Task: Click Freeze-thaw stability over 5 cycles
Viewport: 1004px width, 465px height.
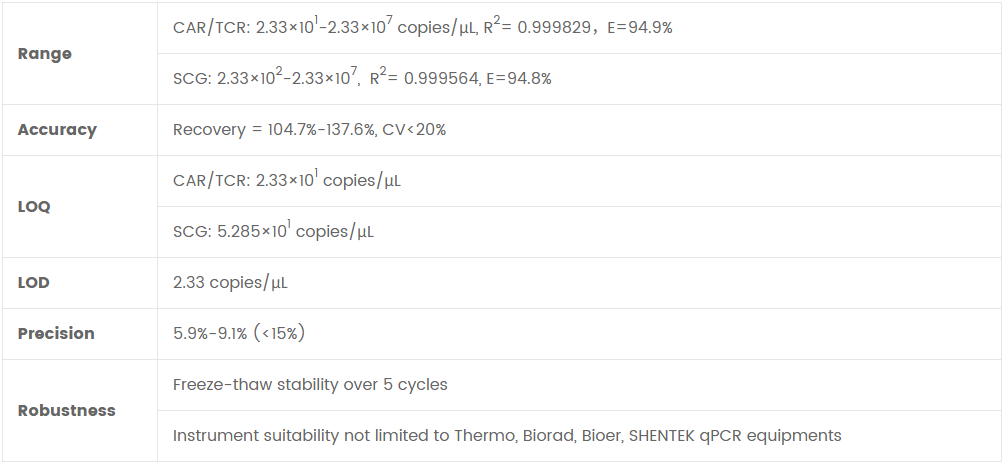Action: point(310,385)
